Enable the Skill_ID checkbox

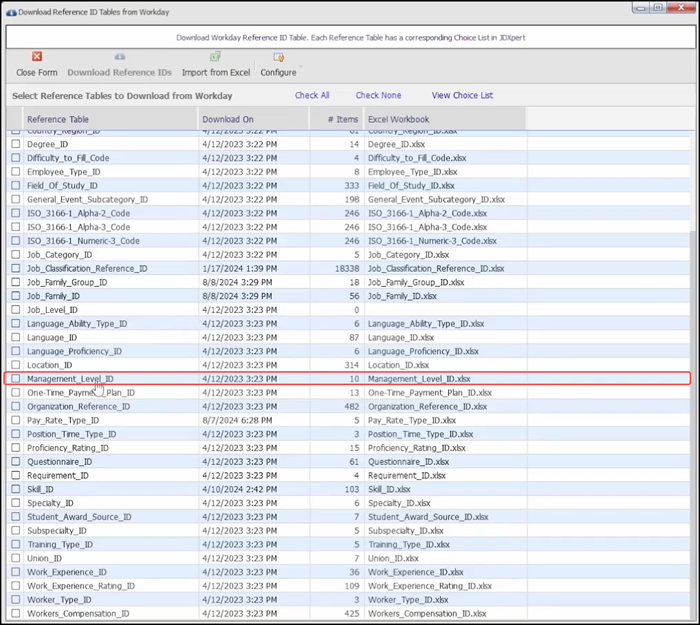[15, 490]
